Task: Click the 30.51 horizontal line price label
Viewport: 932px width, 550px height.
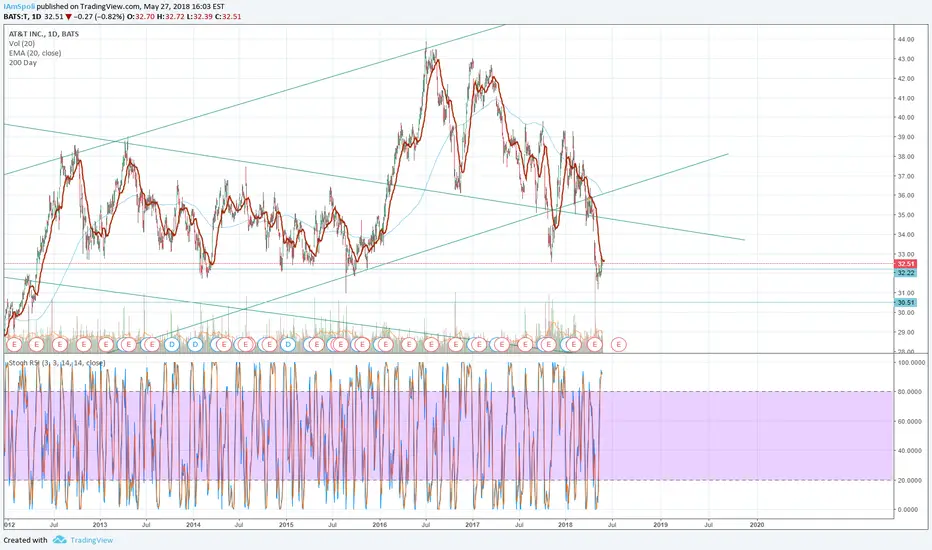Action: coord(905,303)
